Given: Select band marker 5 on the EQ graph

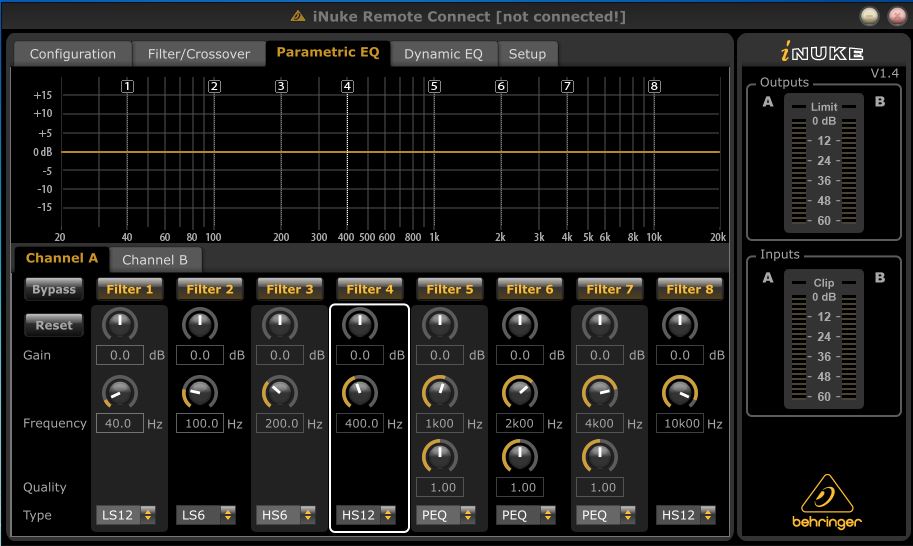Looking at the screenshot, I should click(434, 86).
